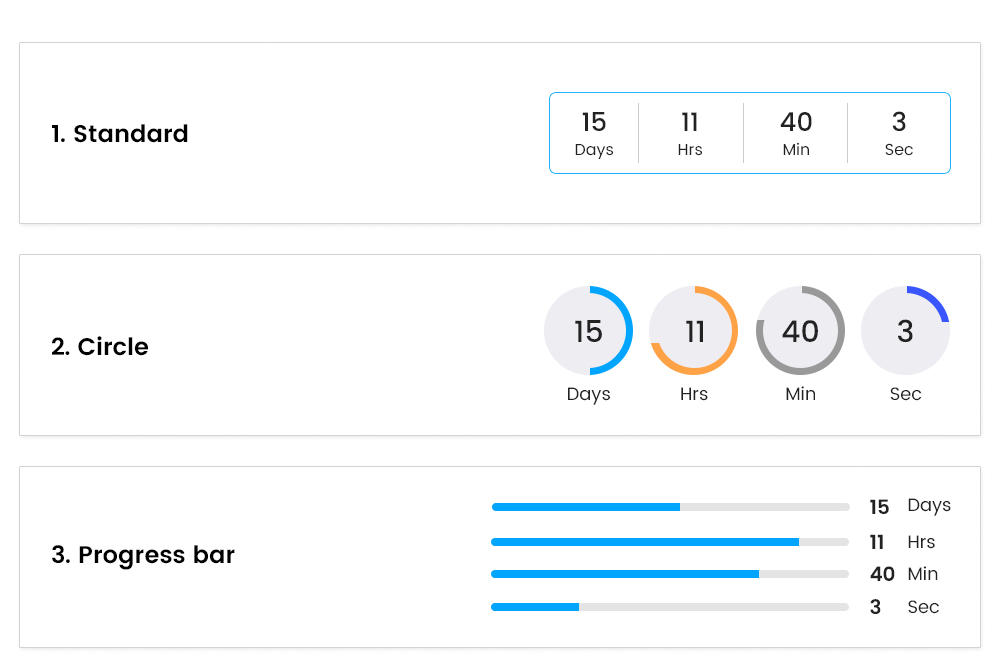Click the Sec progress bar

click(670, 607)
